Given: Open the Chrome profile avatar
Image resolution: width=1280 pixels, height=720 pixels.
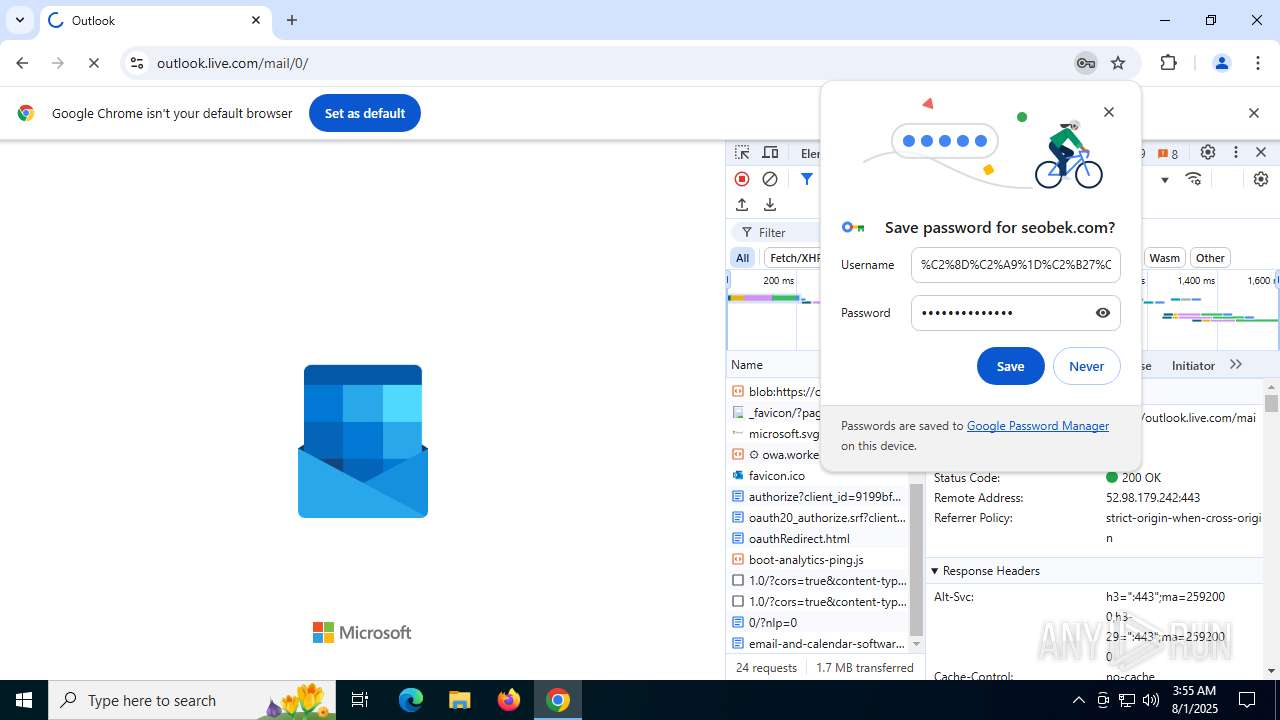Looking at the screenshot, I should (x=1221, y=63).
